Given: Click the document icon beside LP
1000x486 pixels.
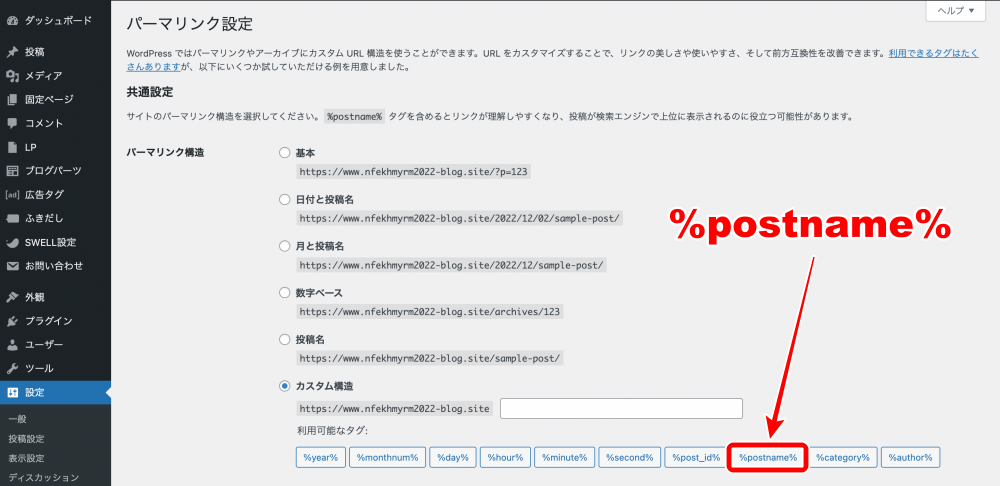Looking at the screenshot, I should click(x=12, y=147).
